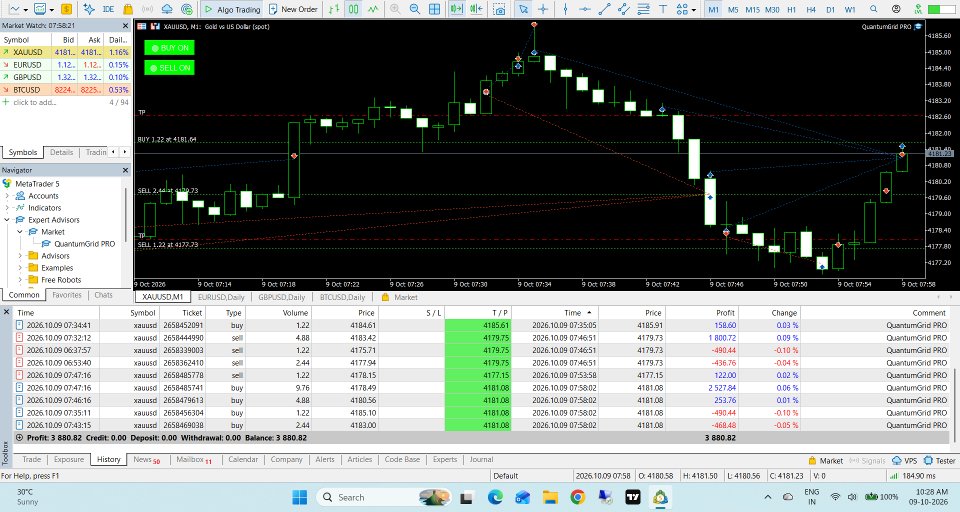Select the trendline drawing tool

coord(604,9)
